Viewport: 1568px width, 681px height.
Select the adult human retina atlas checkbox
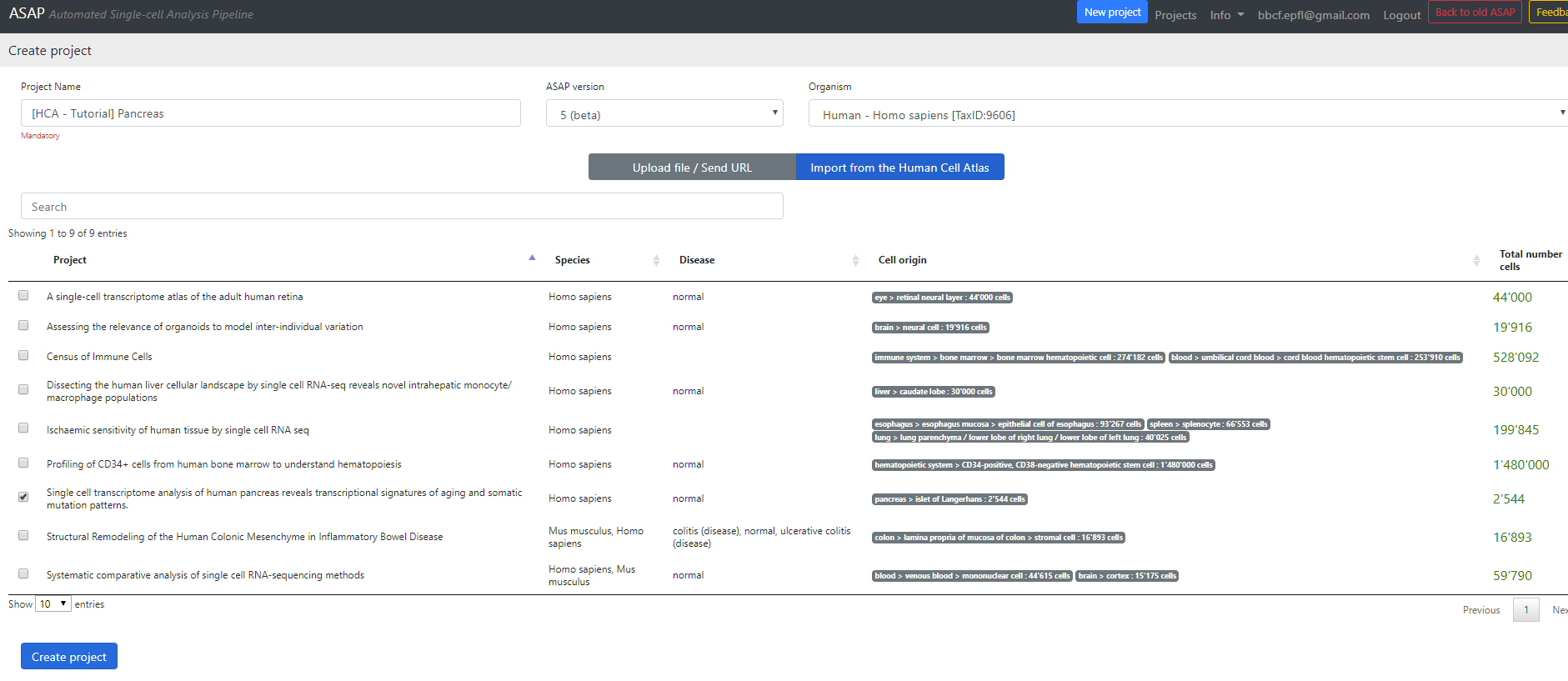click(x=23, y=295)
